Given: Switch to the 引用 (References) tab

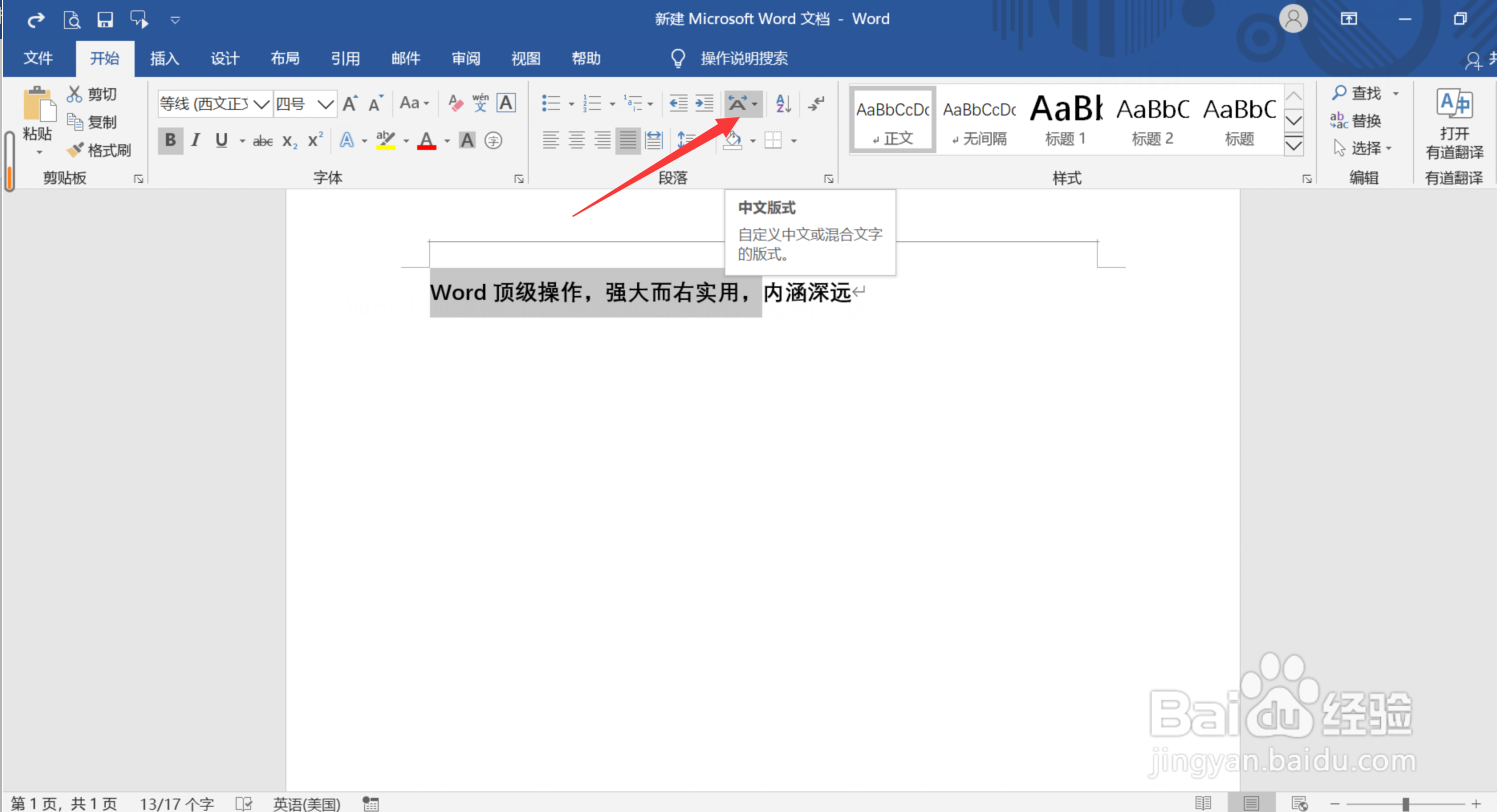Looking at the screenshot, I should (345, 59).
